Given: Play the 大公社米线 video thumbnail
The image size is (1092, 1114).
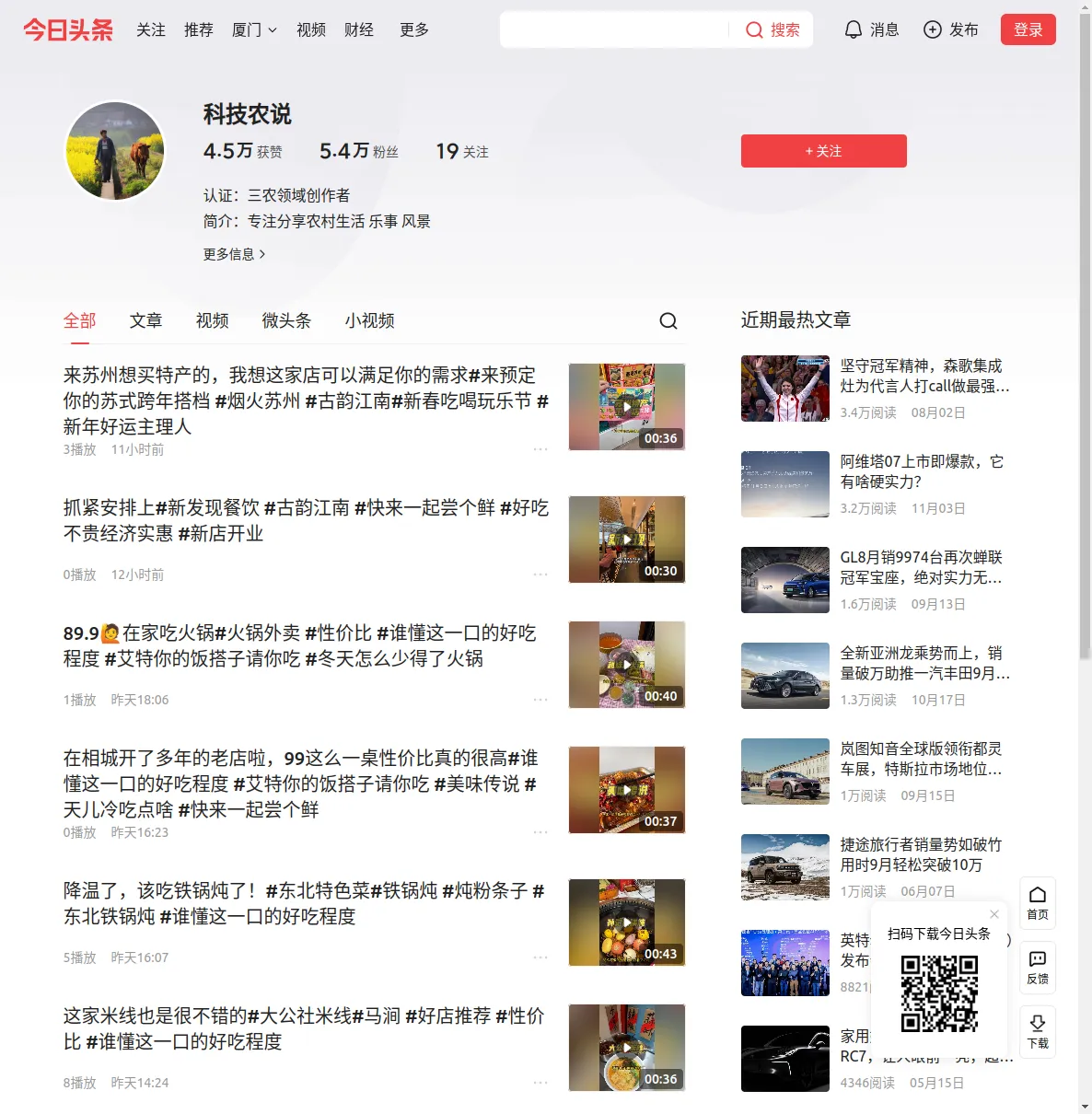Looking at the screenshot, I should click(627, 1048).
